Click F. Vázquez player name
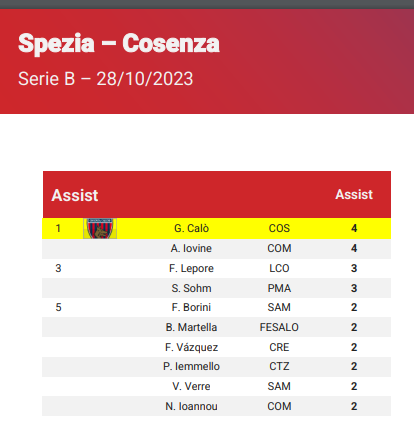 (x=191, y=347)
